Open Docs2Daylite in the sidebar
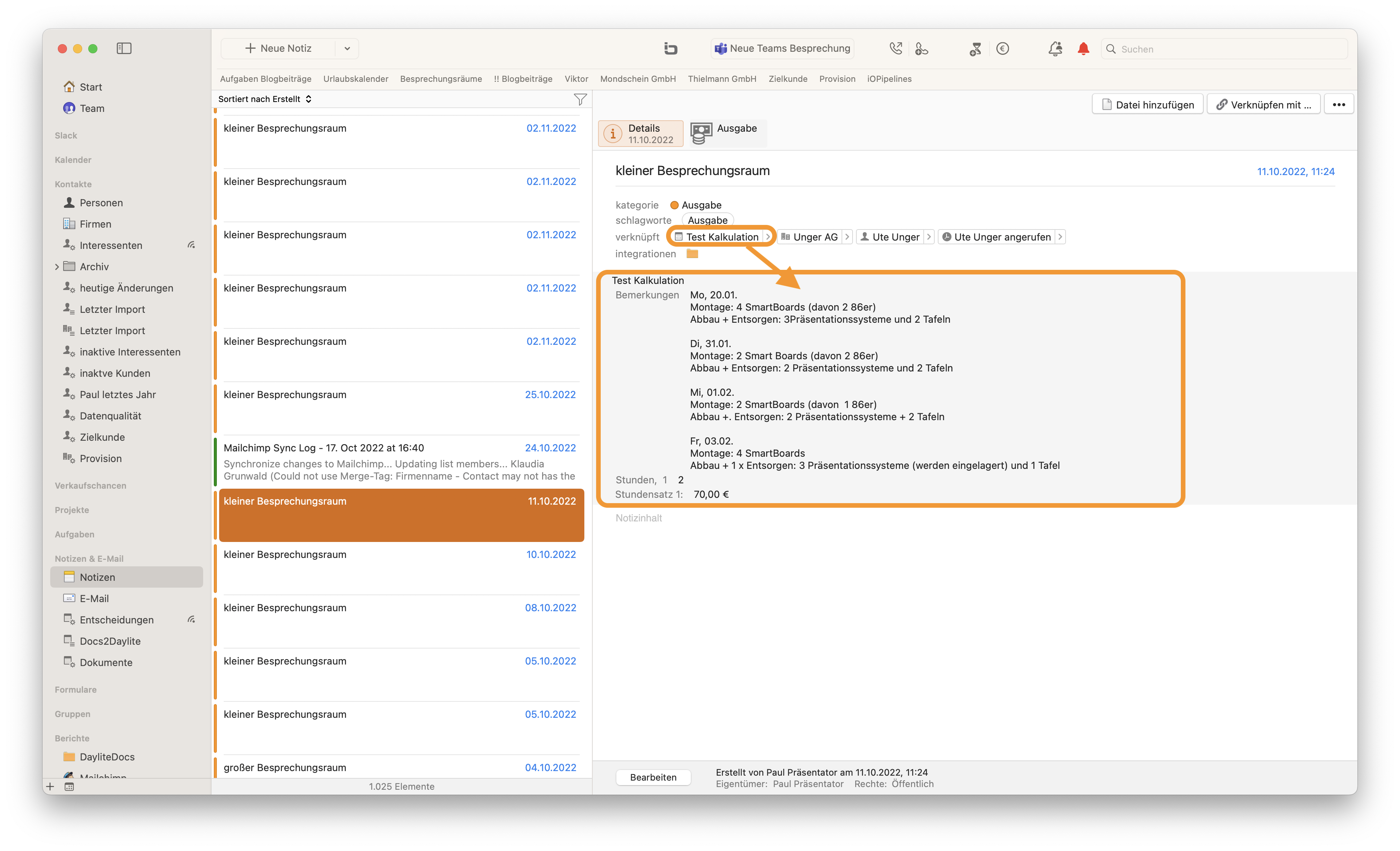This screenshot has width=1400, height=851. point(110,641)
